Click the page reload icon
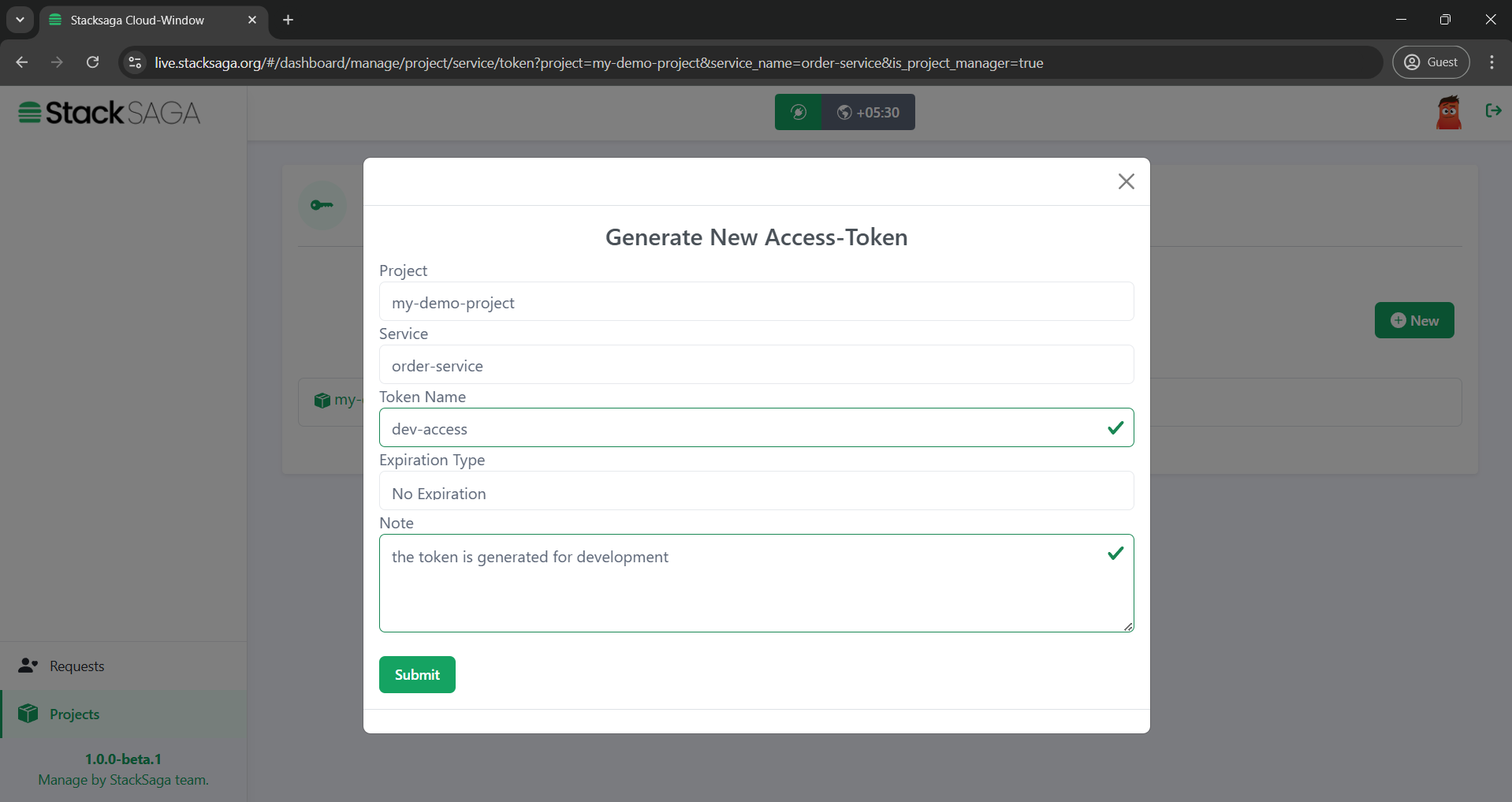Viewport: 1512px width, 802px height. click(x=92, y=62)
